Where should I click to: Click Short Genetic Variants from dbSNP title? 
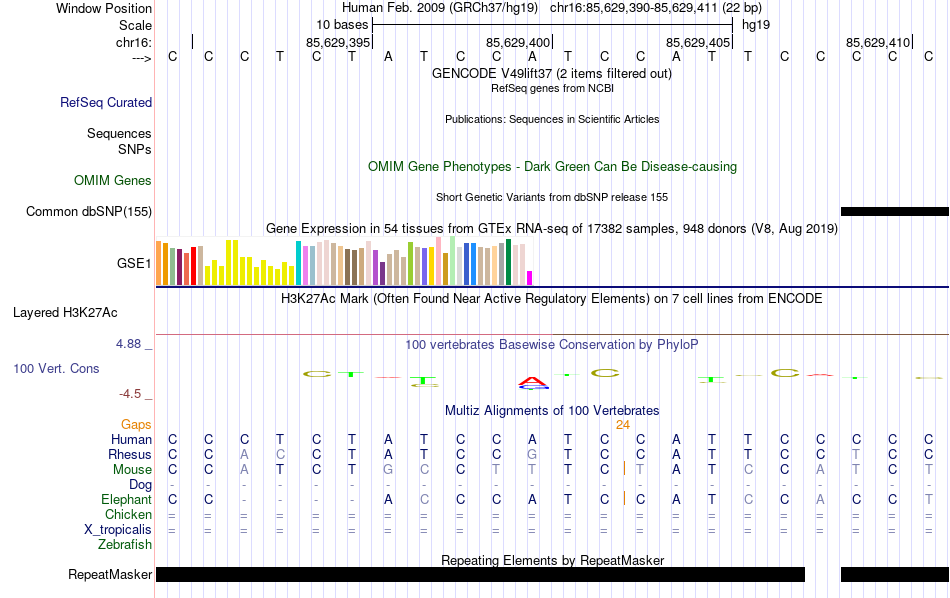tap(552, 197)
